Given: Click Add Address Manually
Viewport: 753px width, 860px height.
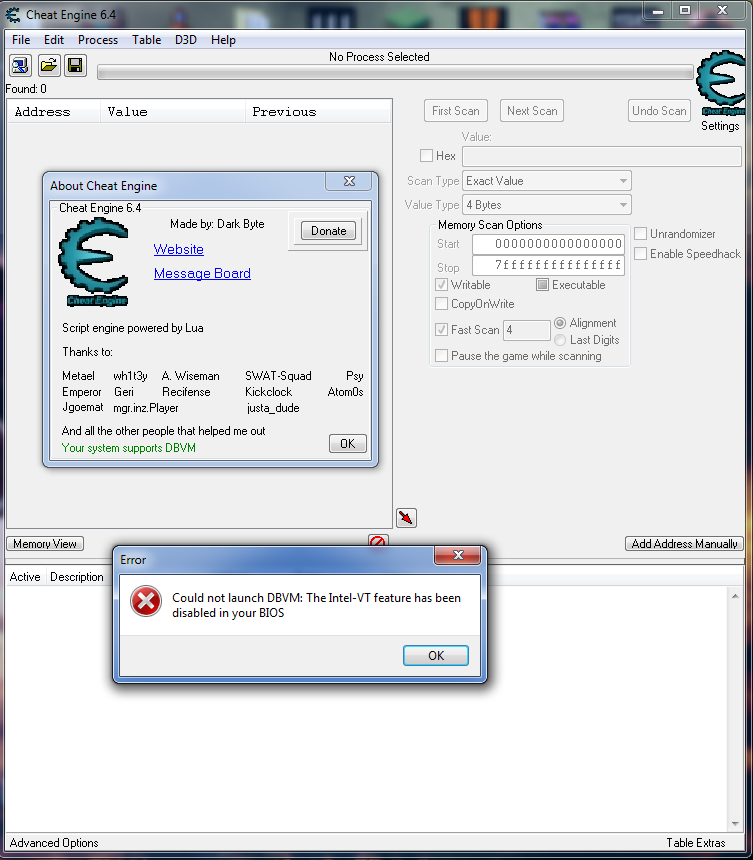Looking at the screenshot, I should 684,544.
